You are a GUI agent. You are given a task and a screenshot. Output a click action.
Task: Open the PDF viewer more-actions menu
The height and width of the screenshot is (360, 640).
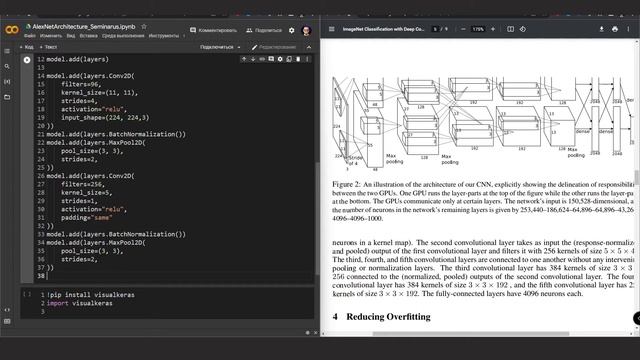(628, 29)
